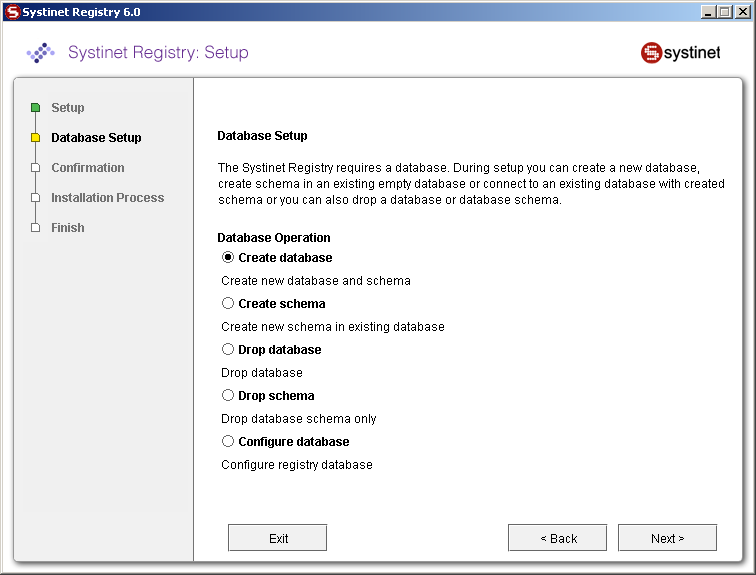Select the Confirmation step label

pos(88,168)
